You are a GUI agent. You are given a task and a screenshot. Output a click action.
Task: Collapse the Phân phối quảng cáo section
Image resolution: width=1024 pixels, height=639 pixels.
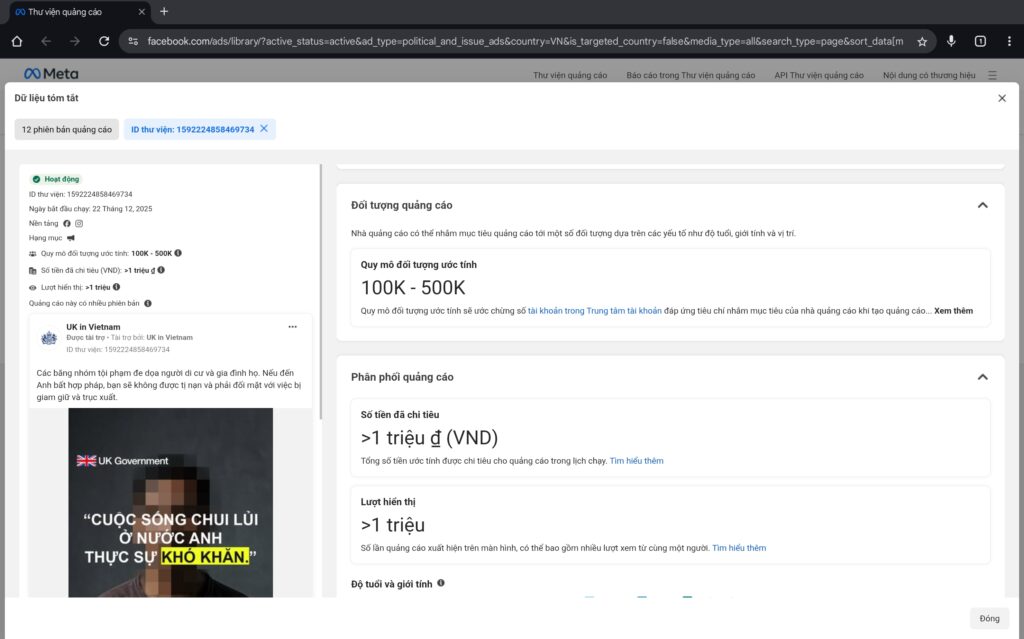tap(982, 377)
